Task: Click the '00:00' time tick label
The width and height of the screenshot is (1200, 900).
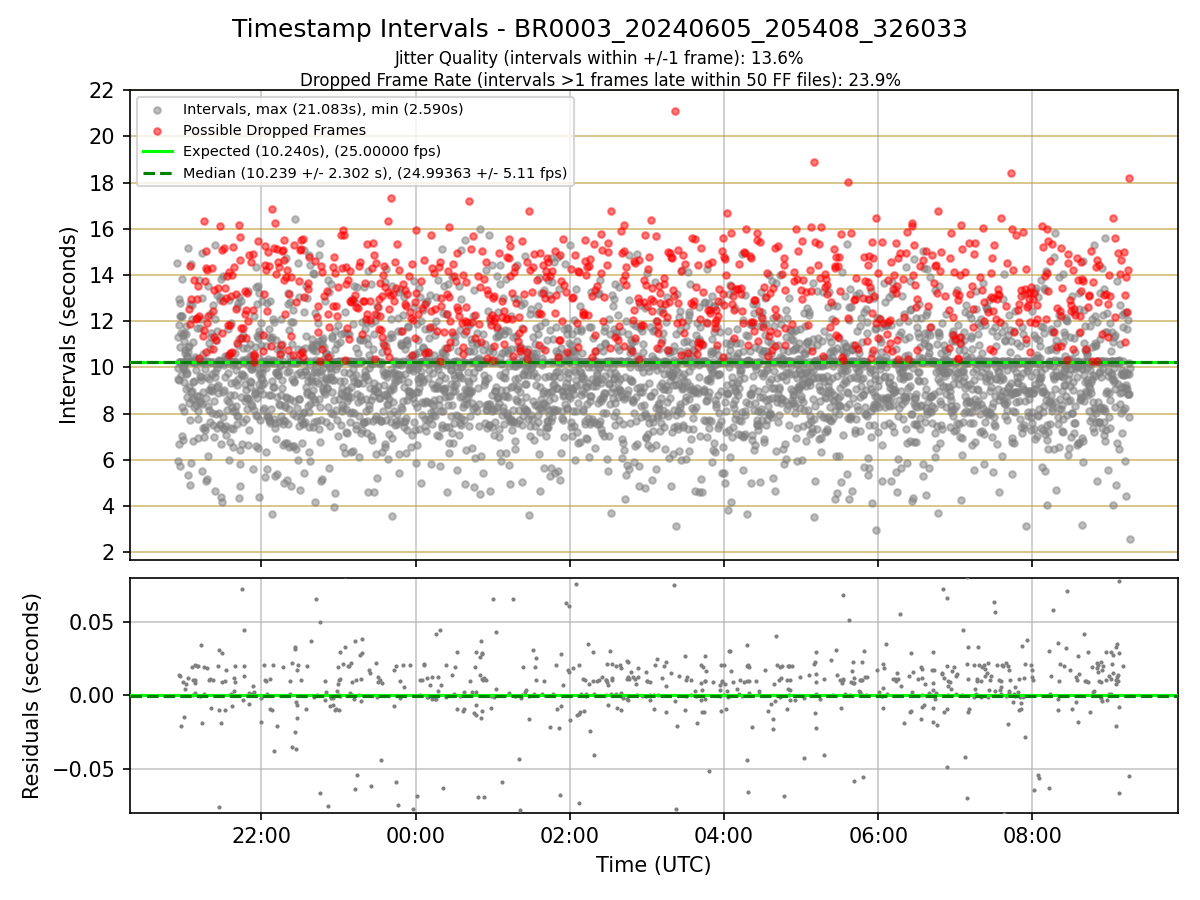Action: pyautogui.click(x=415, y=834)
